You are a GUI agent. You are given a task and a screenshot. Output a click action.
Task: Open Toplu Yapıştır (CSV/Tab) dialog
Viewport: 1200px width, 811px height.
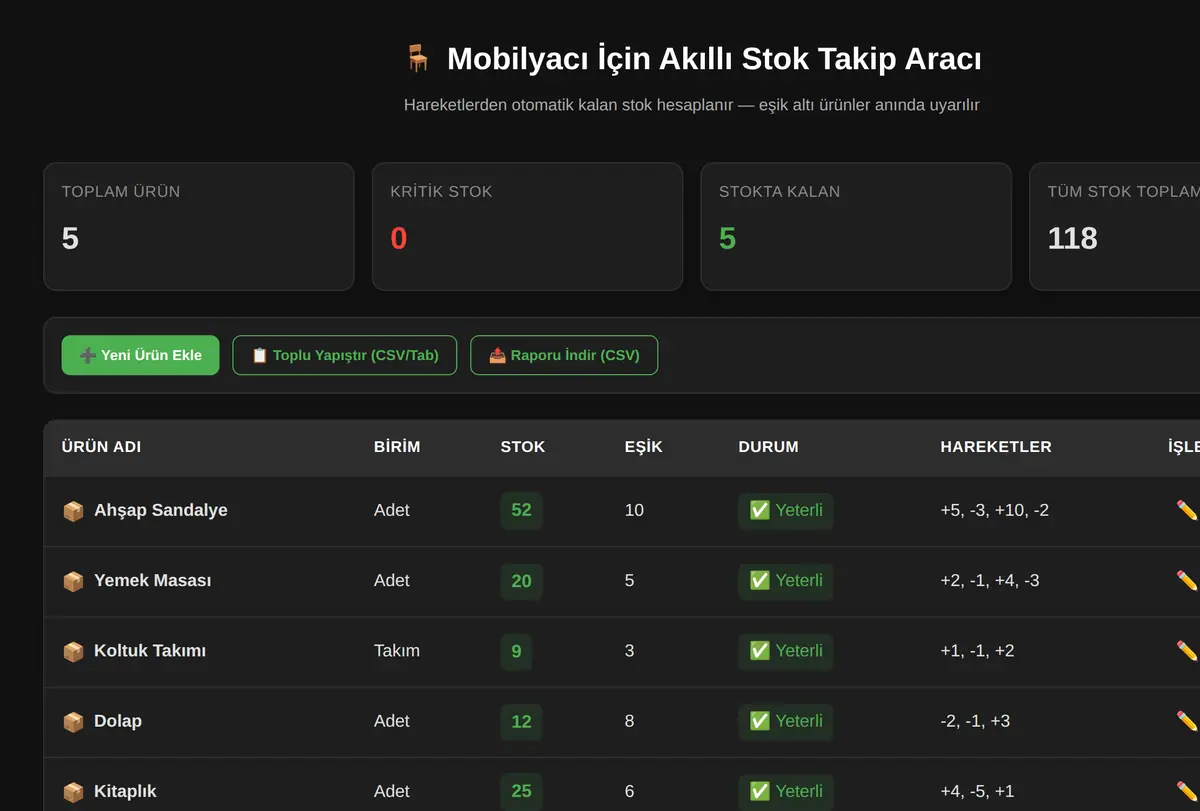(345, 355)
